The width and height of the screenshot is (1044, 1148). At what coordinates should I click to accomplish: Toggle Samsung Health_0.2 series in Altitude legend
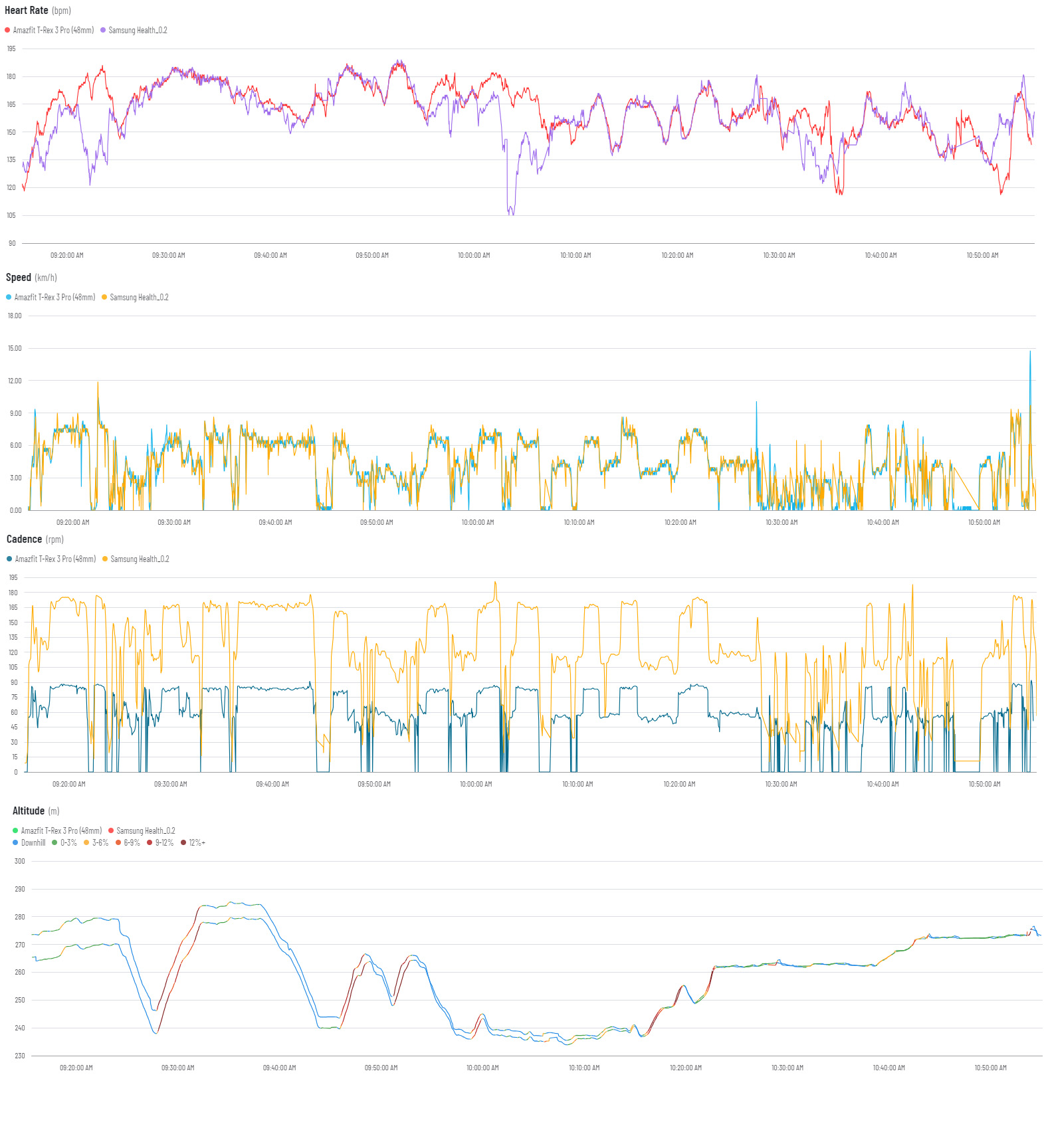pos(142,831)
